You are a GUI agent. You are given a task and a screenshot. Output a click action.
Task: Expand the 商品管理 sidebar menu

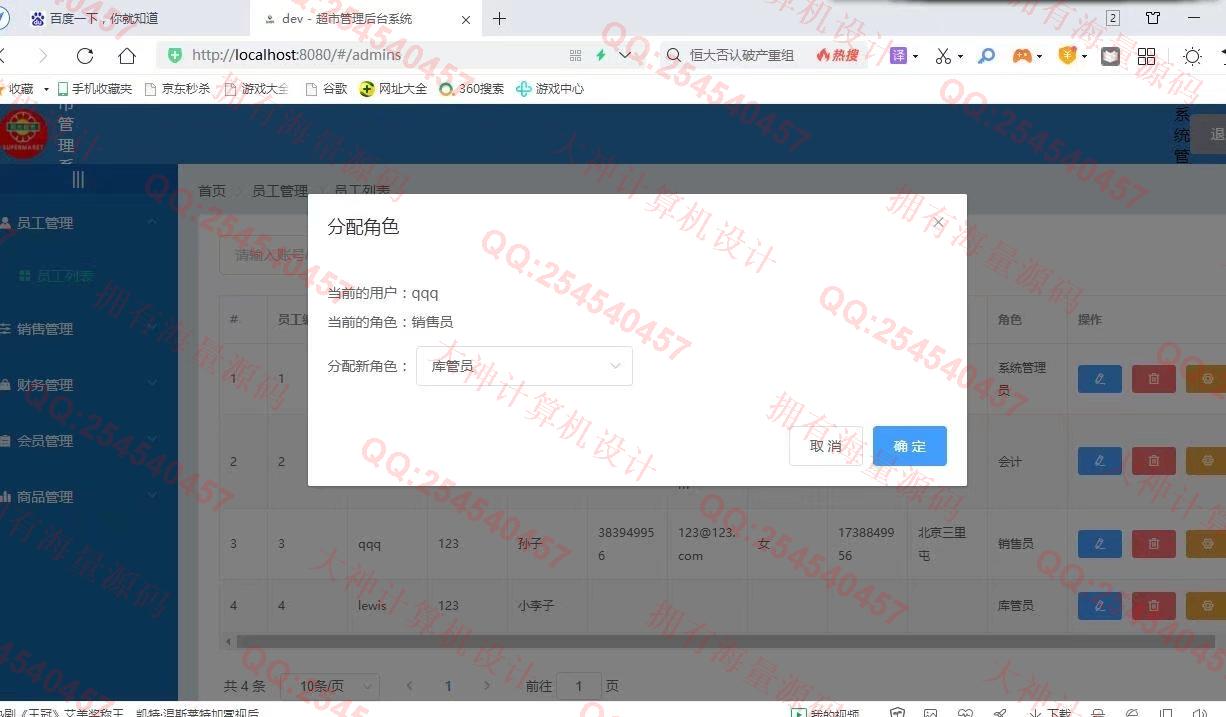[89, 497]
